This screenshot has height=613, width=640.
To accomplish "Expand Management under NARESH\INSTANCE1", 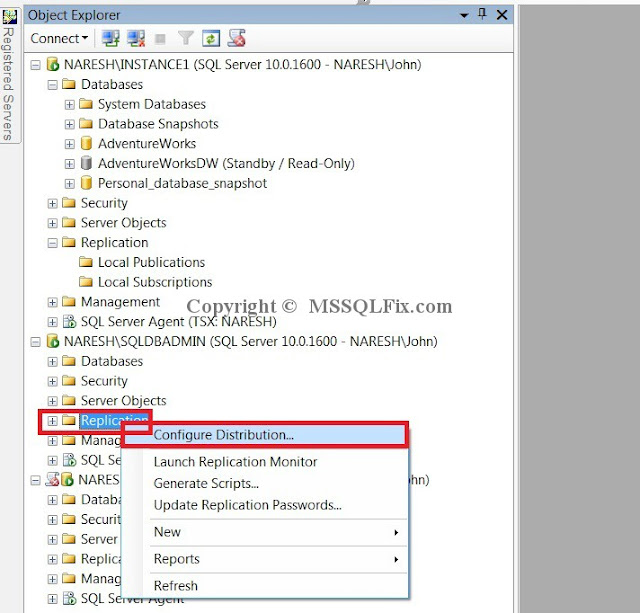I will coord(52,302).
